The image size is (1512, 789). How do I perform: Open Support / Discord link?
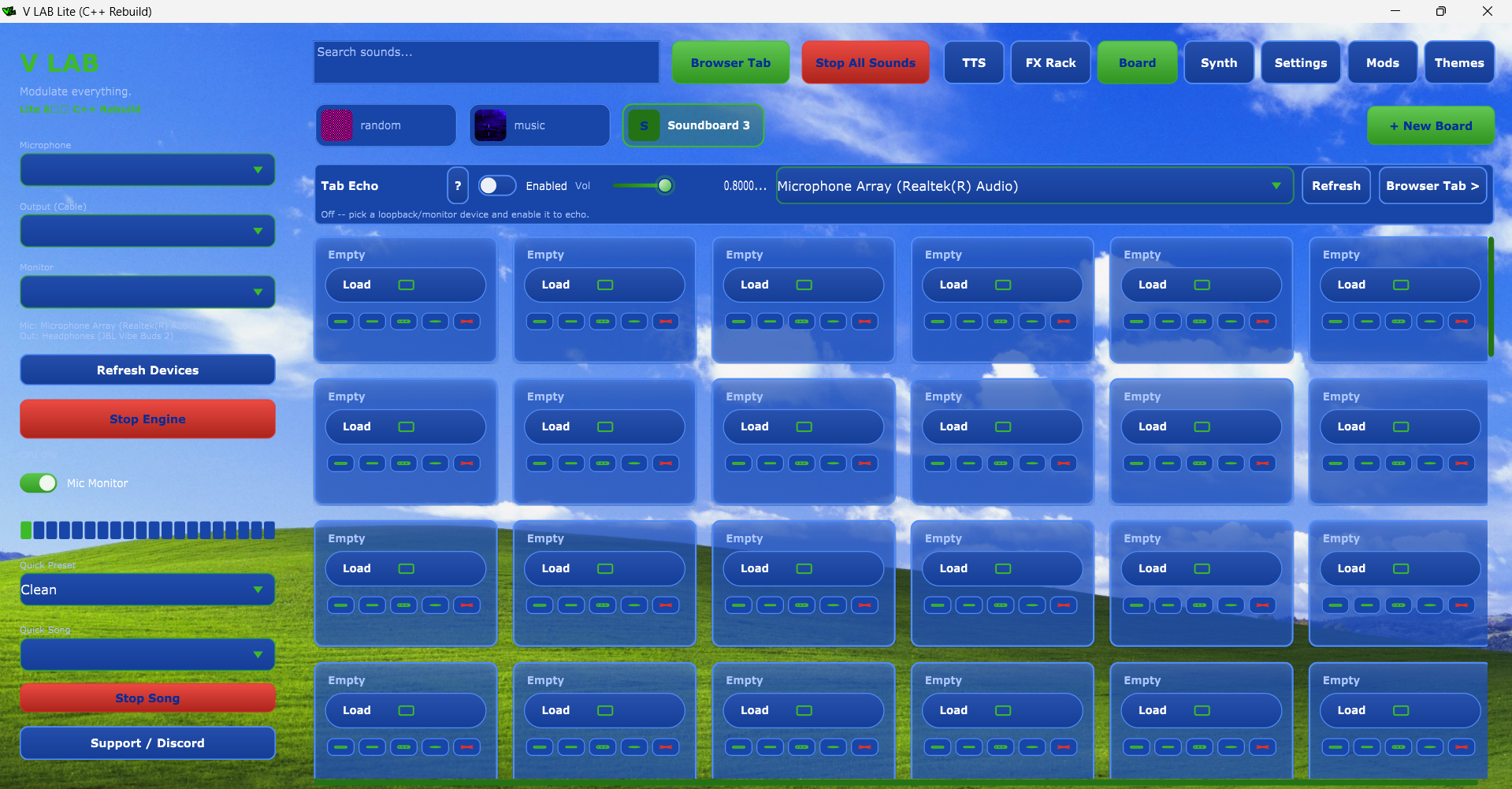[x=147, y=742]
